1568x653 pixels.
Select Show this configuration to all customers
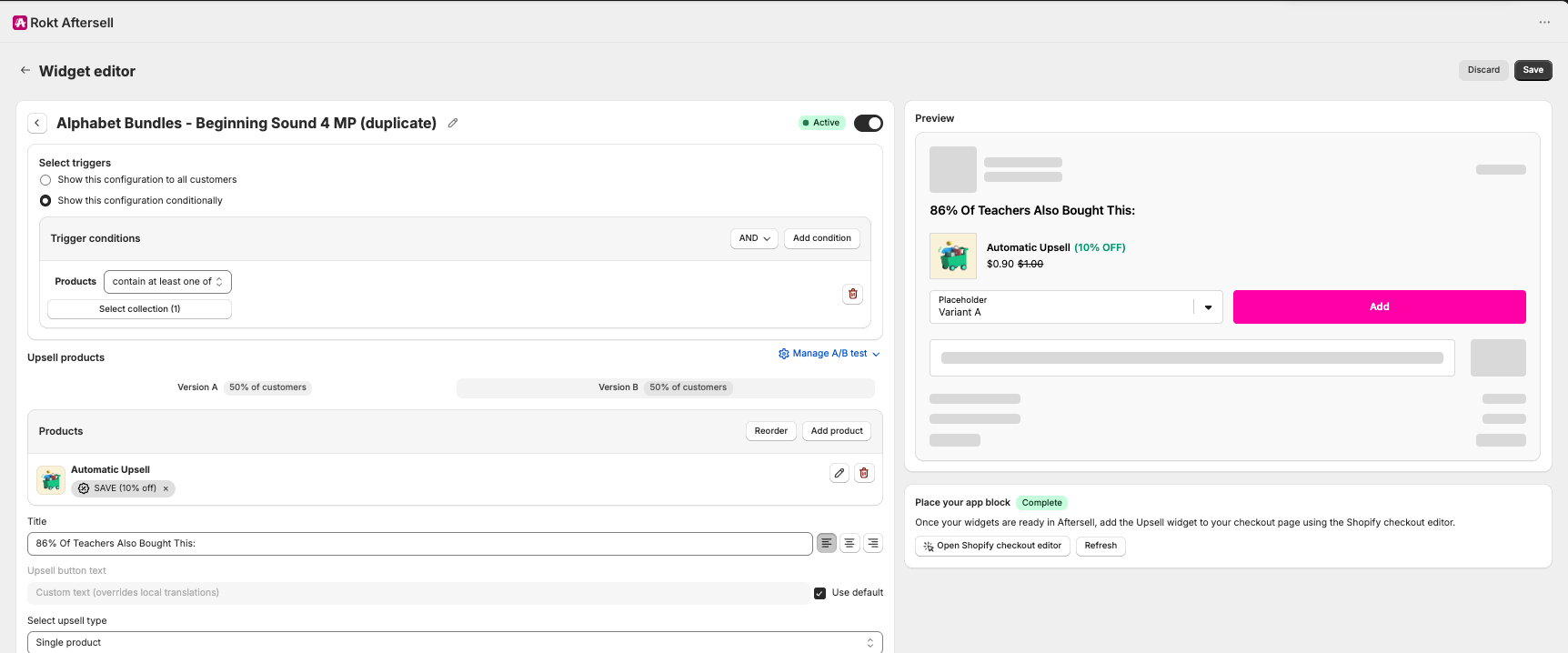[45, 180]
